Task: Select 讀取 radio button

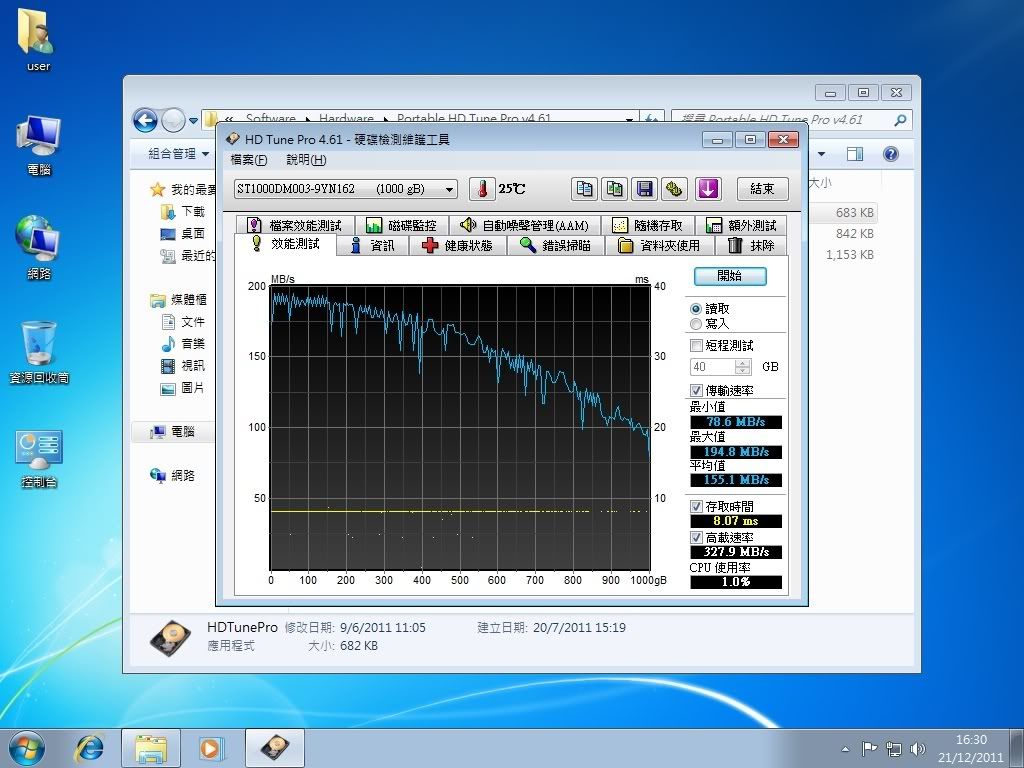Action: pos(696,309)
